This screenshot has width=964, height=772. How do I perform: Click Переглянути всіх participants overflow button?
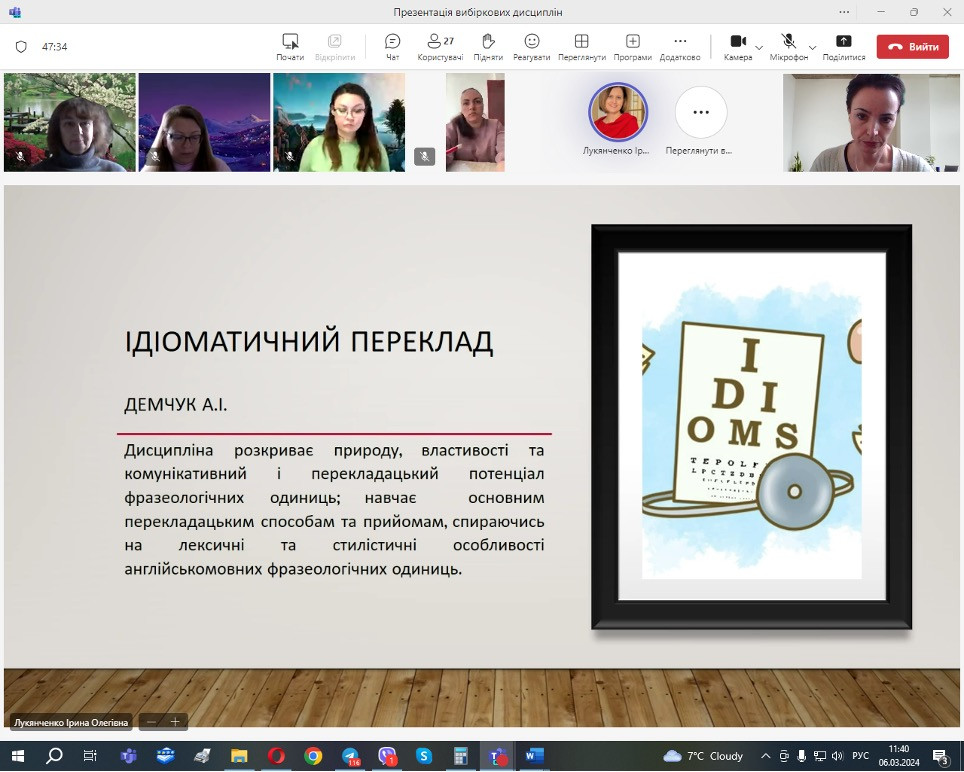701,112
